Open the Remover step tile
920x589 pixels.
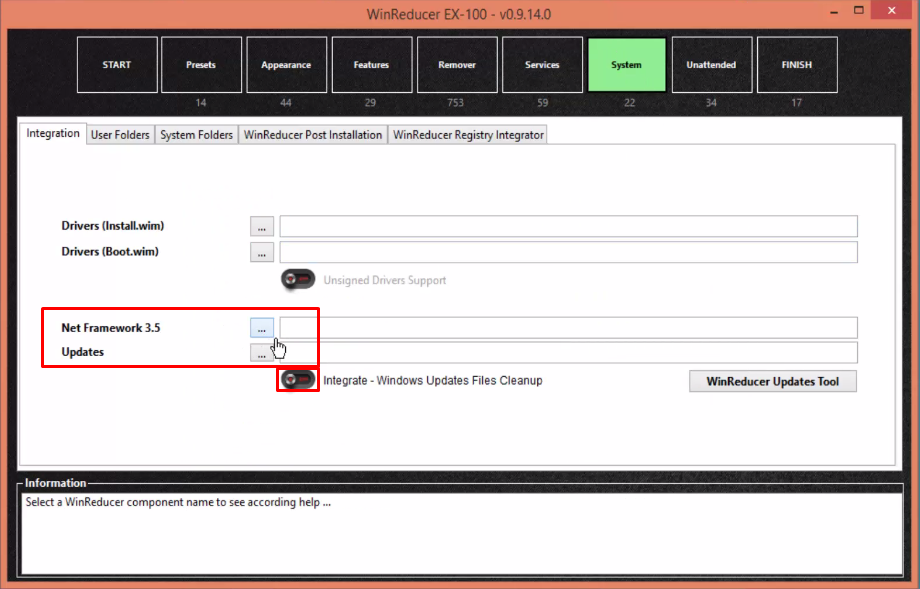coord(457,65)
